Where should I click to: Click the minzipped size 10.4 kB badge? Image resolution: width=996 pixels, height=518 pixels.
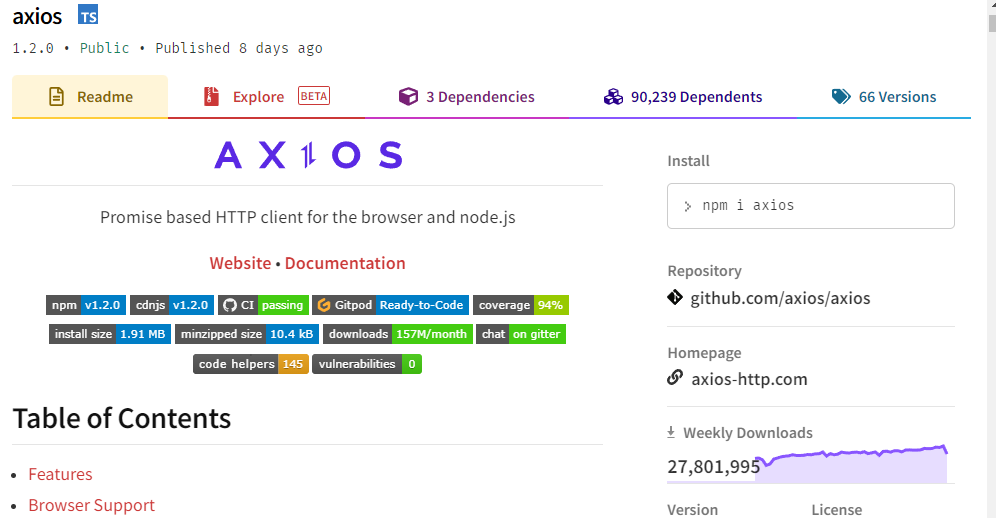point(247,334)
